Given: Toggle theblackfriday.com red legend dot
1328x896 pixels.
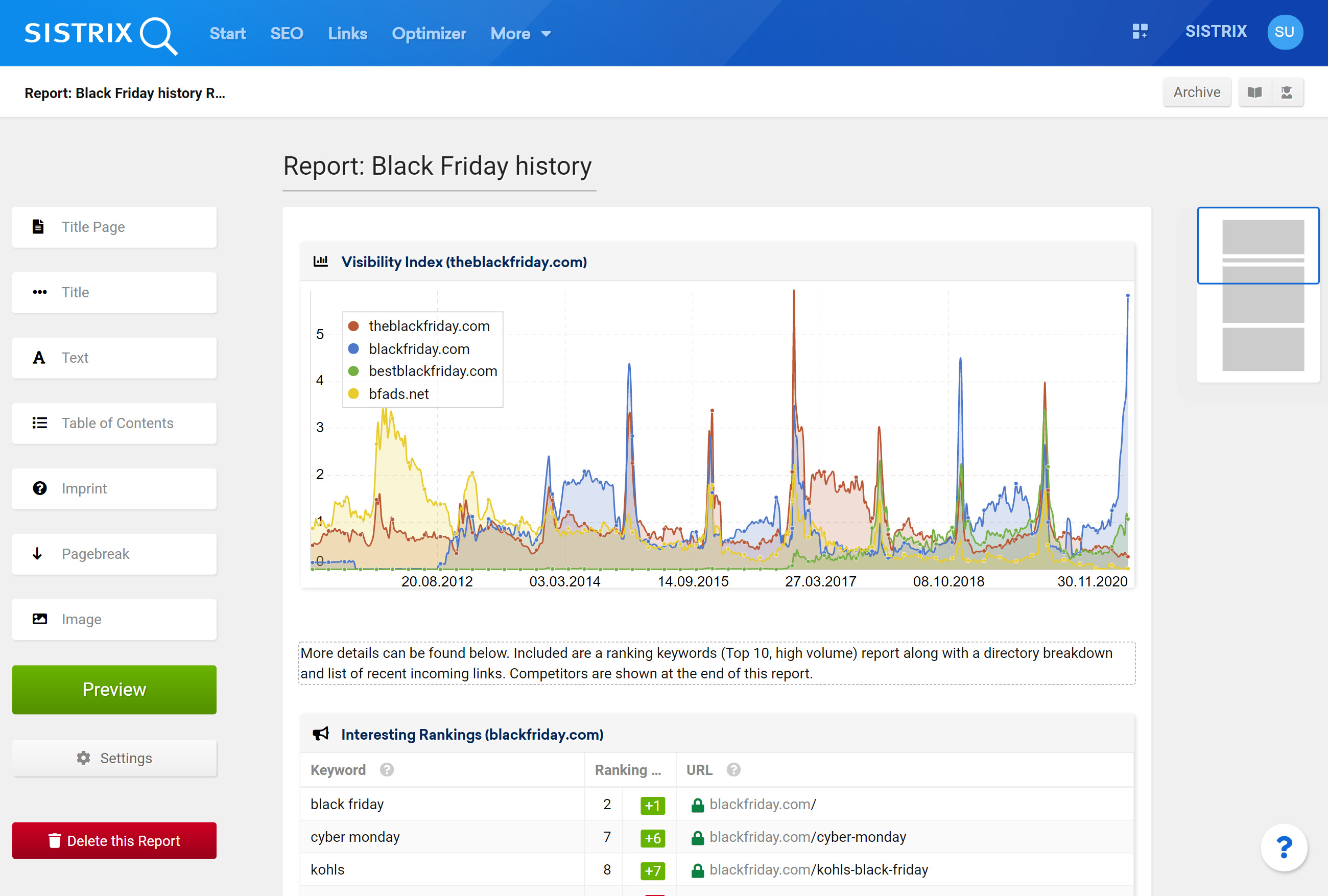Looking at the screenshot, I should [x=353, y=326].
